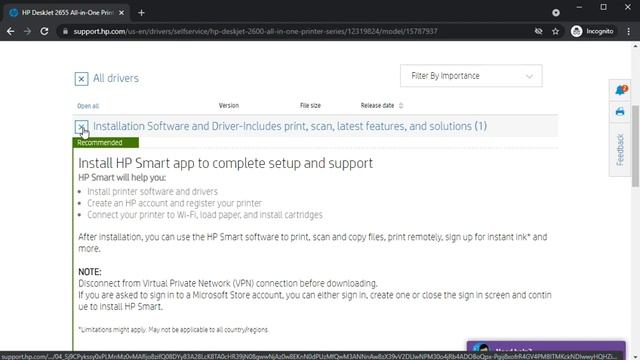
Task: Go back to the previous page
Action: tap(11, 31)
